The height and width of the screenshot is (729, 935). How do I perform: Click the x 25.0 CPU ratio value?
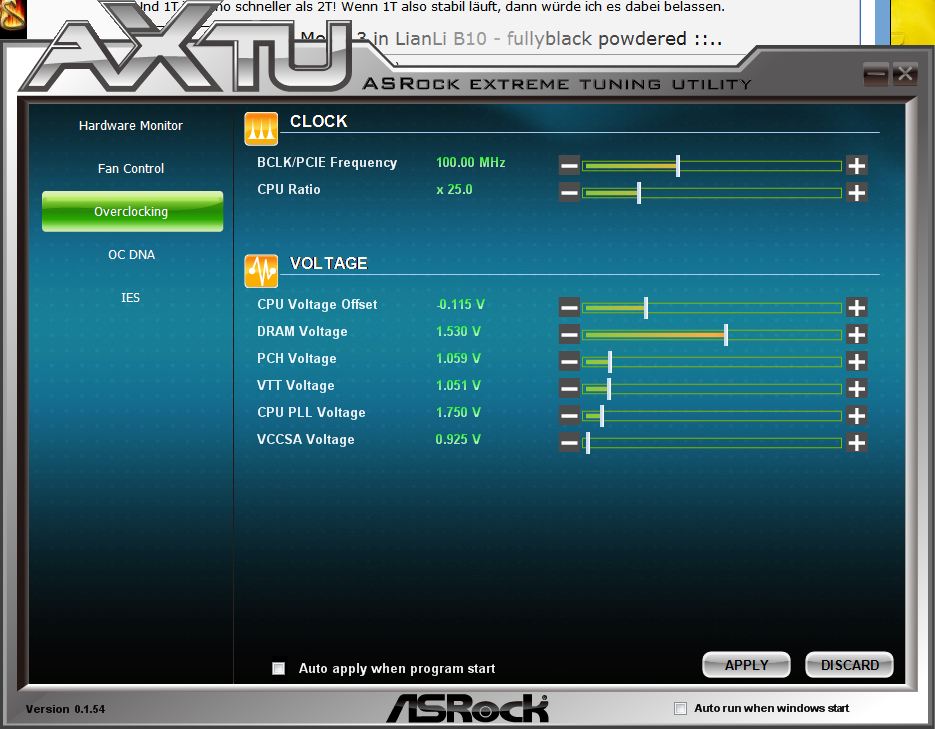click(454, 190)
